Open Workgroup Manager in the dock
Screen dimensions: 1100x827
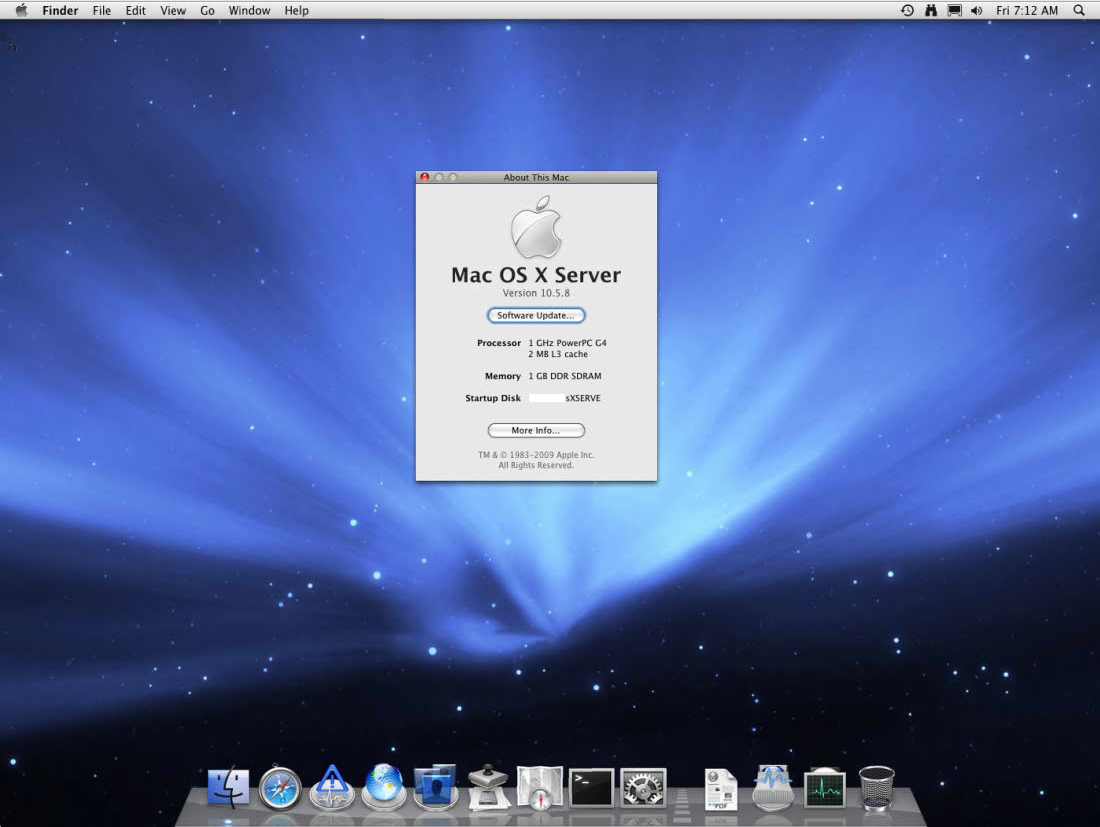pos(435,788)
